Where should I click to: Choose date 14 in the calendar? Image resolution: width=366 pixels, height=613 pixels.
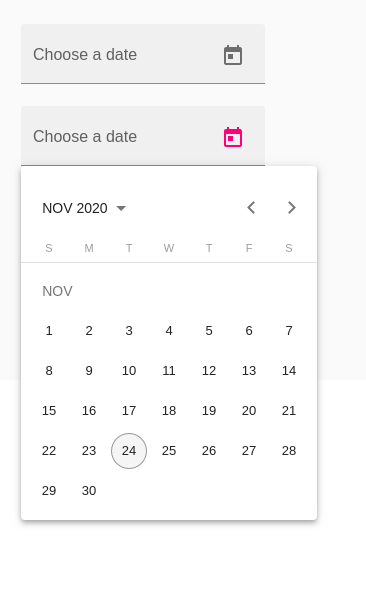coord(289,371)
